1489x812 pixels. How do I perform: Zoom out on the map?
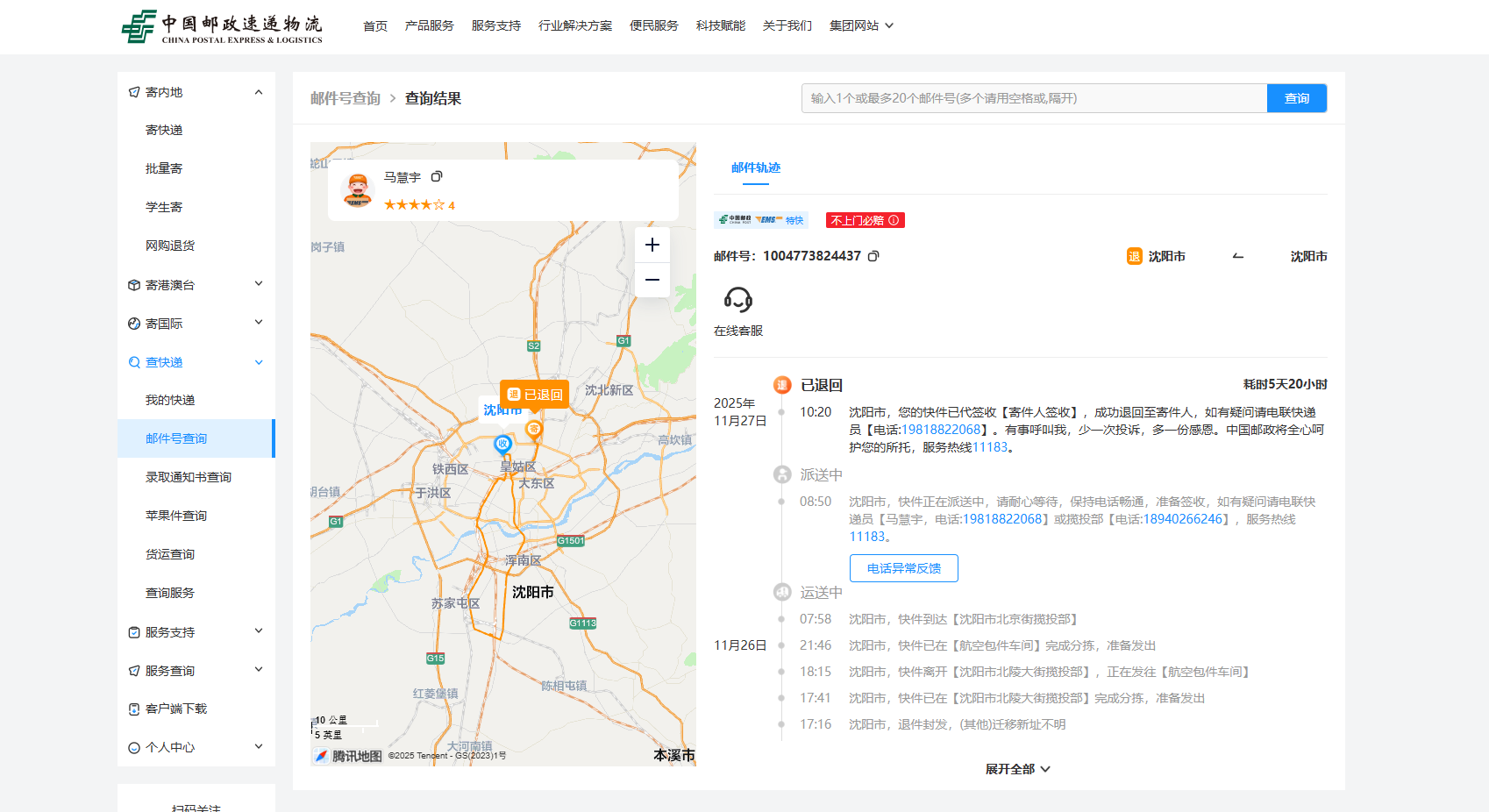[652, 281]
